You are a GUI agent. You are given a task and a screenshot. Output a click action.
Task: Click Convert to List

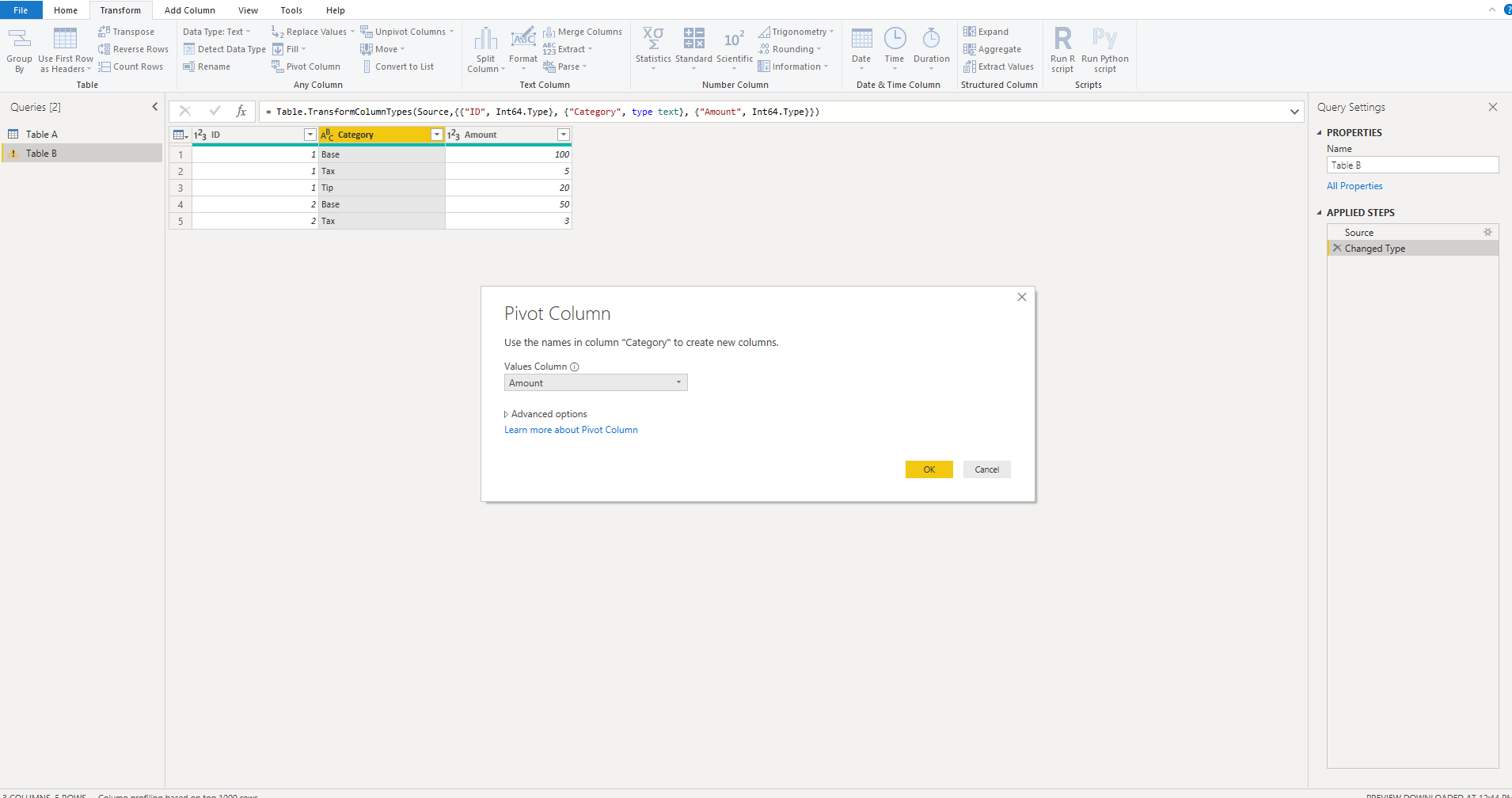[397, 66]
